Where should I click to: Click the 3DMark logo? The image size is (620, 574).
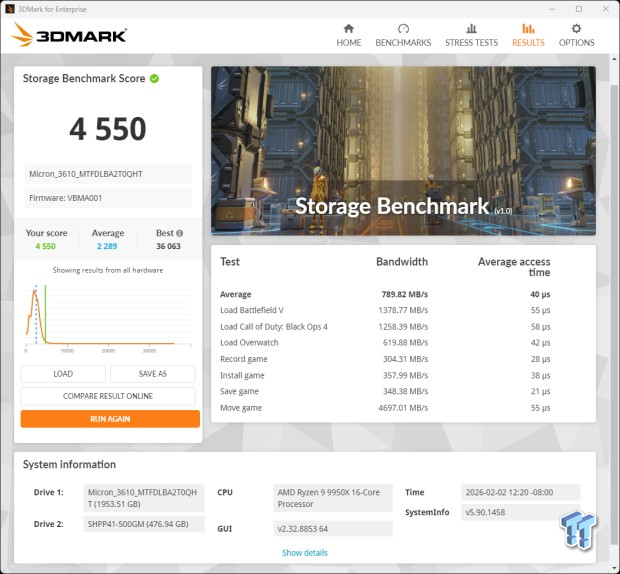69,36
